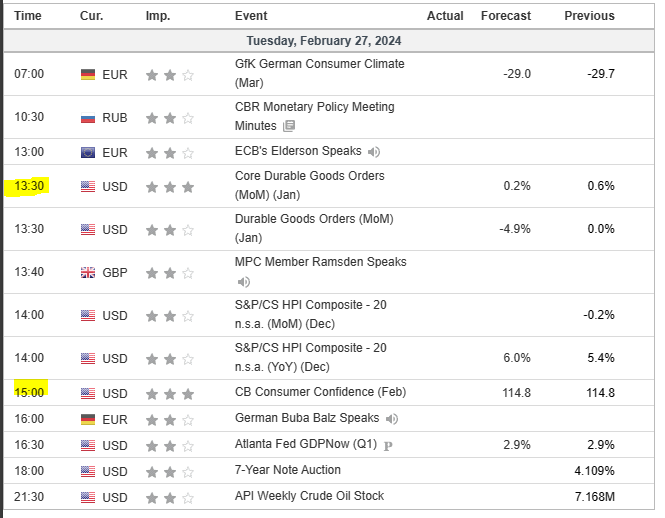
Task: Click UK flag icon in GBP row
Action: (x=88, y=272)
